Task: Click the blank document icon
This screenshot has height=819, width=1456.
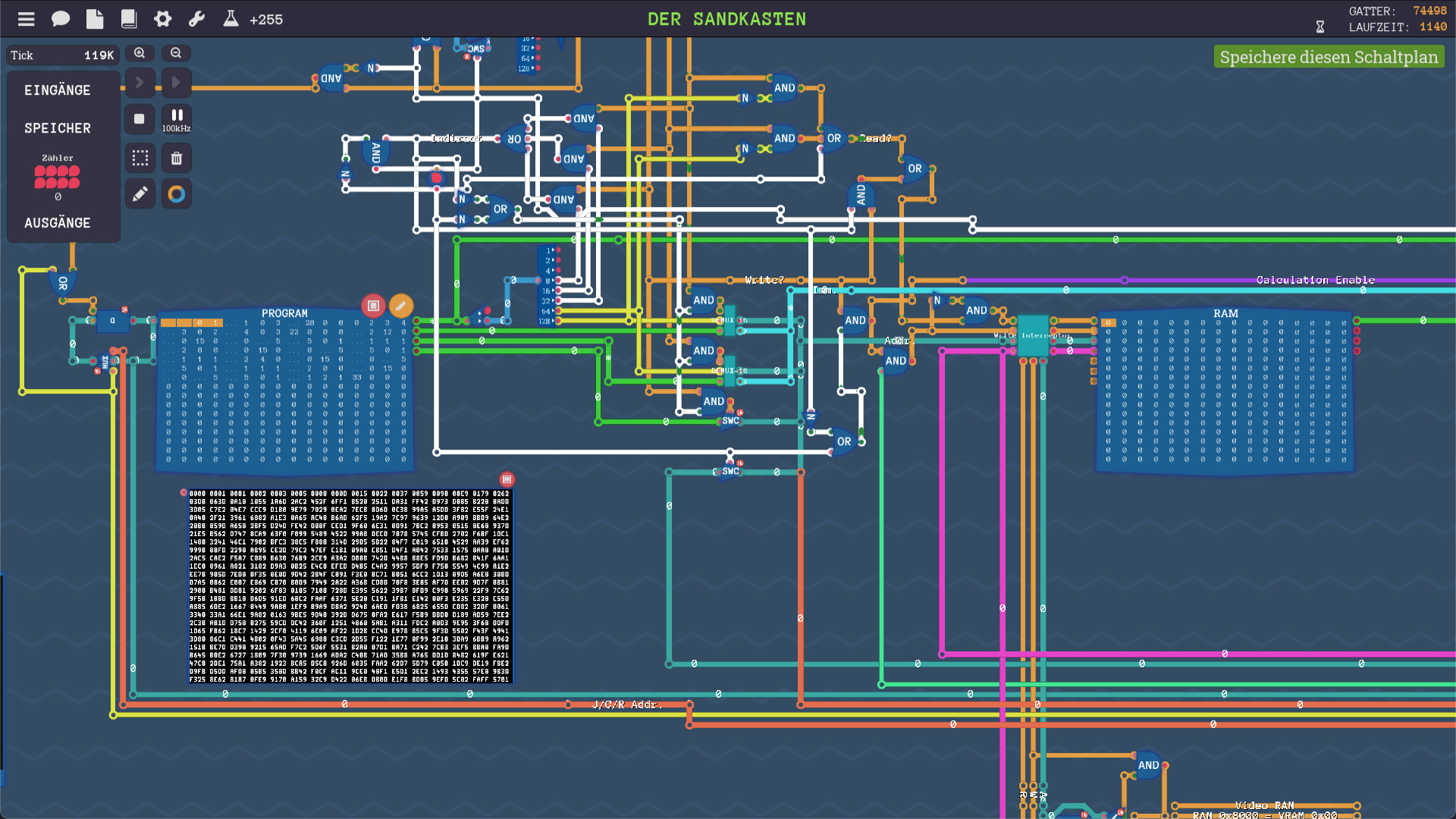Action: (x=95, y=19)
